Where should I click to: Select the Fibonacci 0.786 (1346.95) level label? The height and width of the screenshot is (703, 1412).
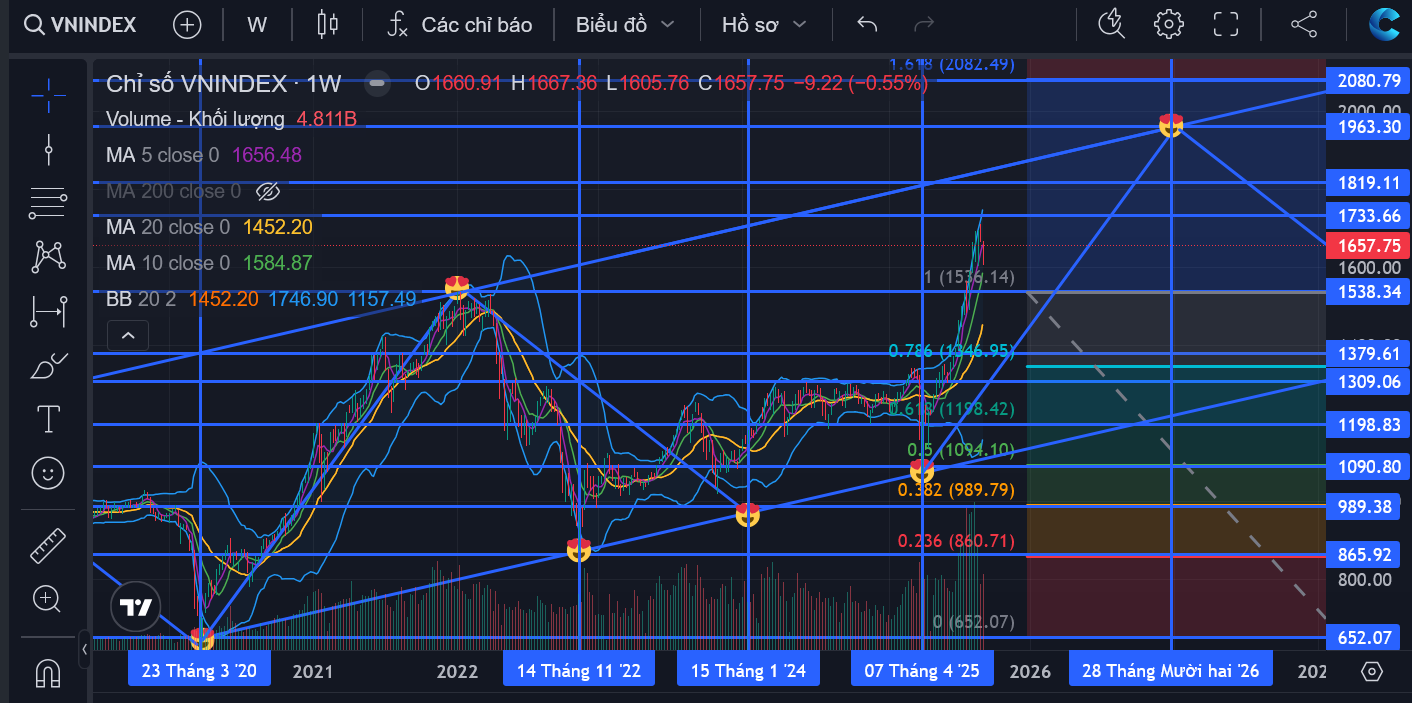tap(951, 351)
